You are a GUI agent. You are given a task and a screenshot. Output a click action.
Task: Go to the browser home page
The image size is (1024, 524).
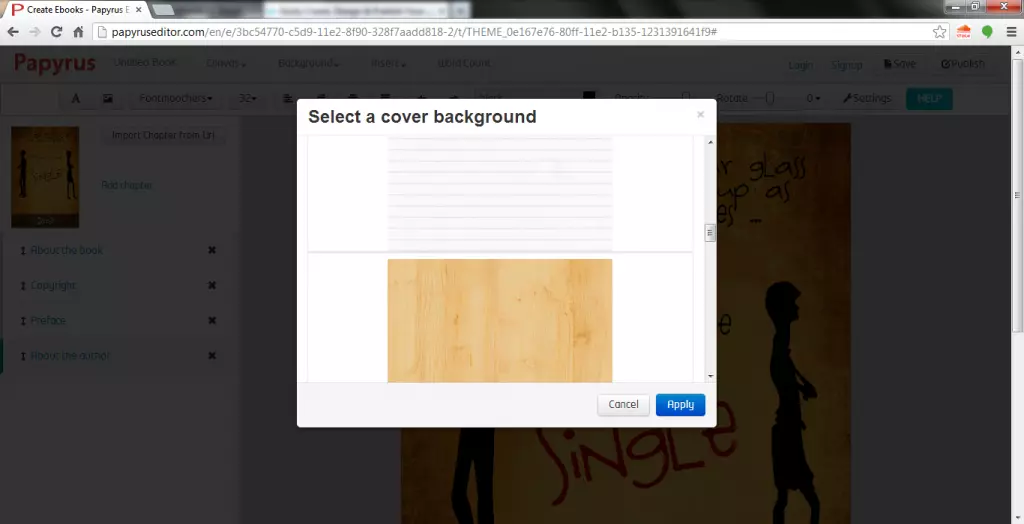(x=78, y=32)
